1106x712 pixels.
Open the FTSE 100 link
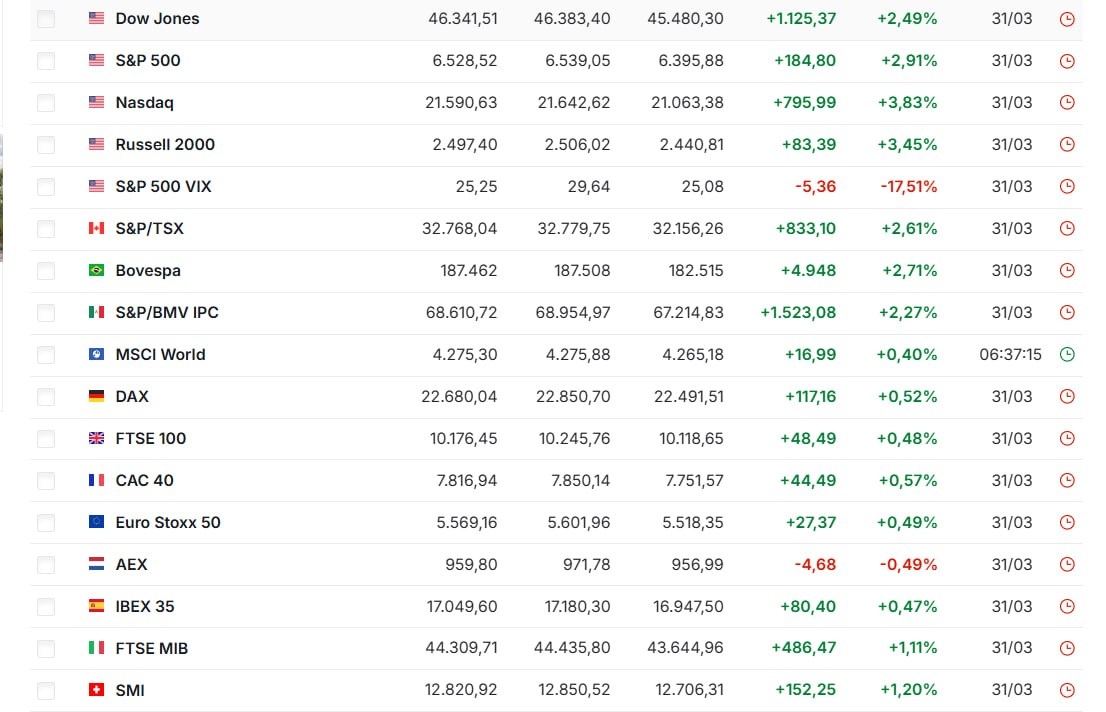tap(151, 438)
